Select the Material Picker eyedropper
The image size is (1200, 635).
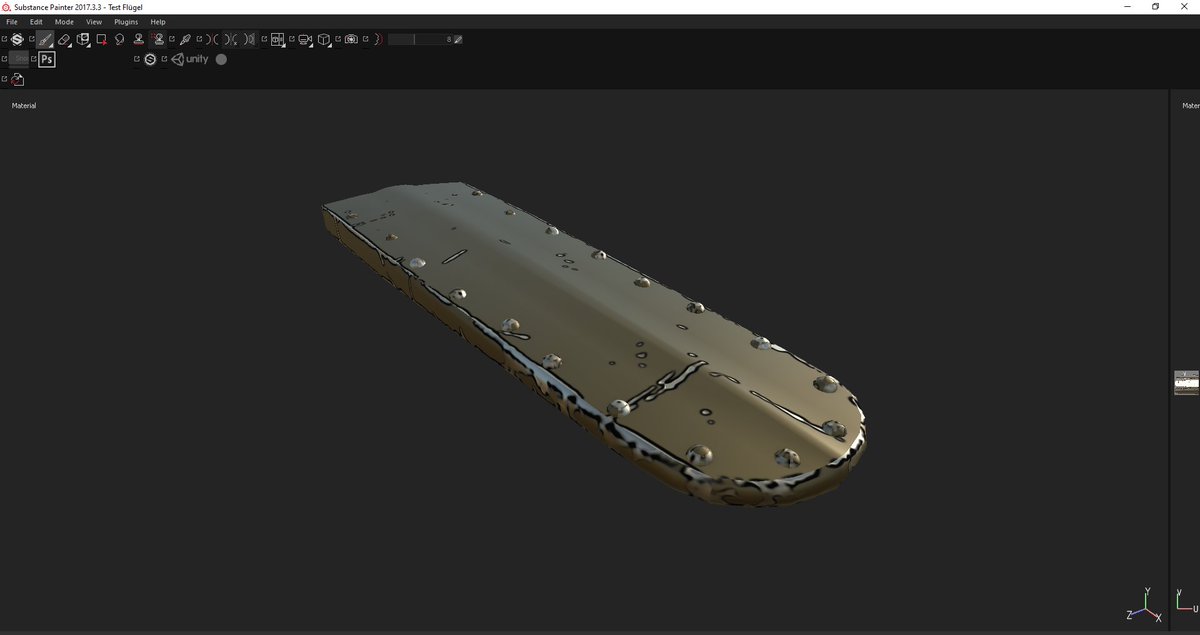[184, 39]
